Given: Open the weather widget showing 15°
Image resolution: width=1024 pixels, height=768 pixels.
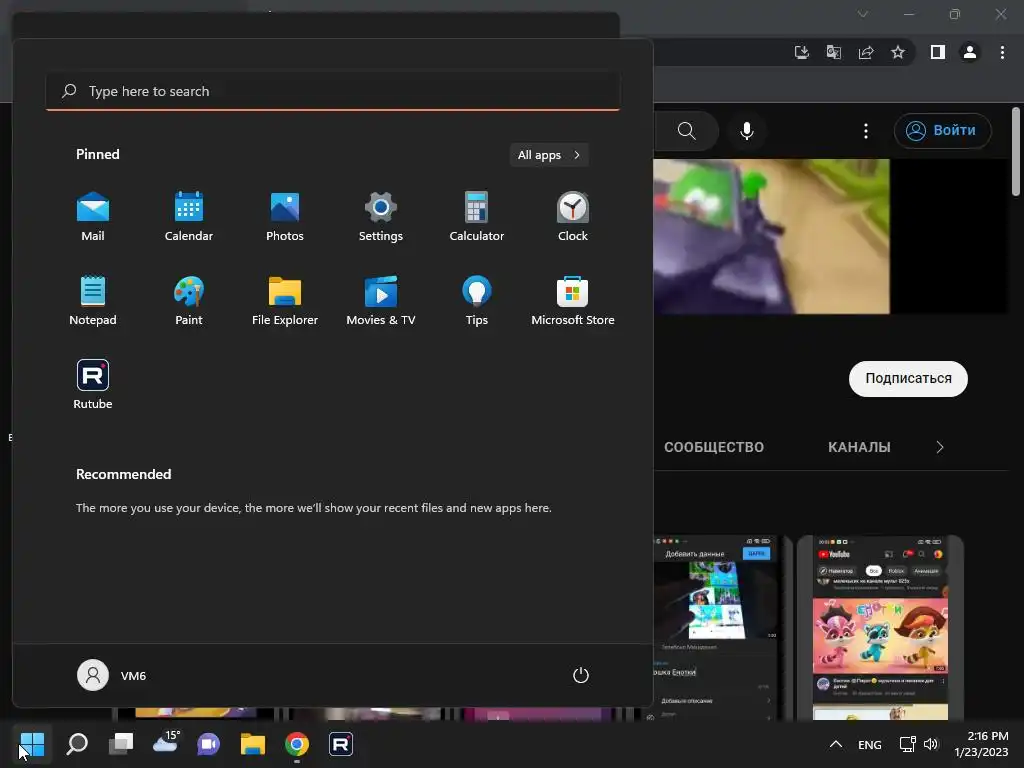Looking at the screenshot, I should [x=165, y=743].
